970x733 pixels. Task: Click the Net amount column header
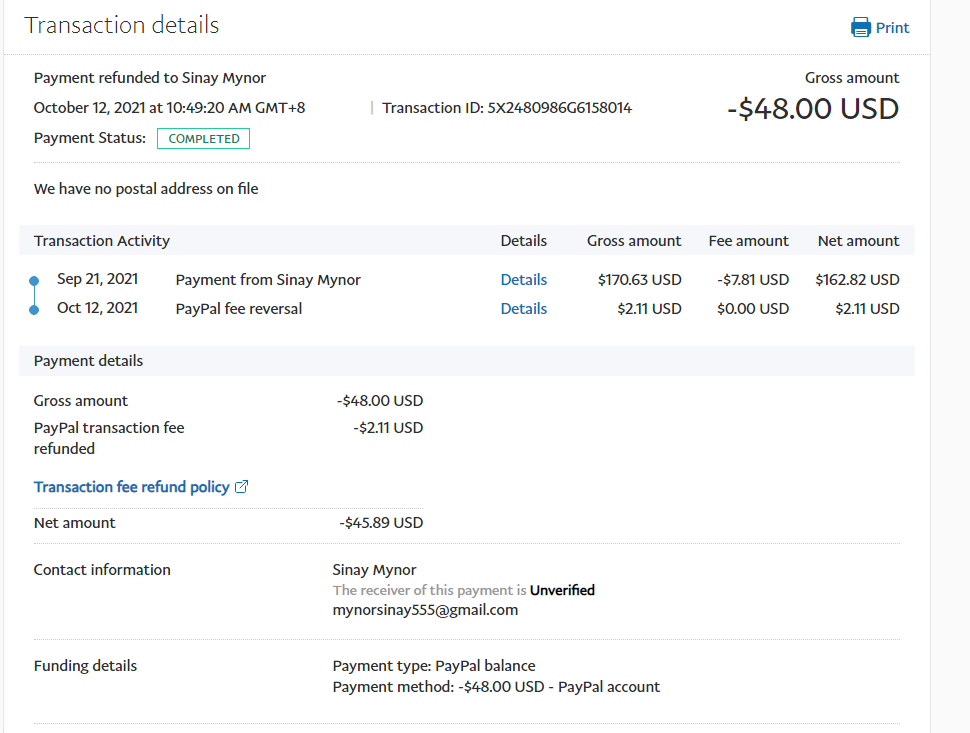coord(857,241)
